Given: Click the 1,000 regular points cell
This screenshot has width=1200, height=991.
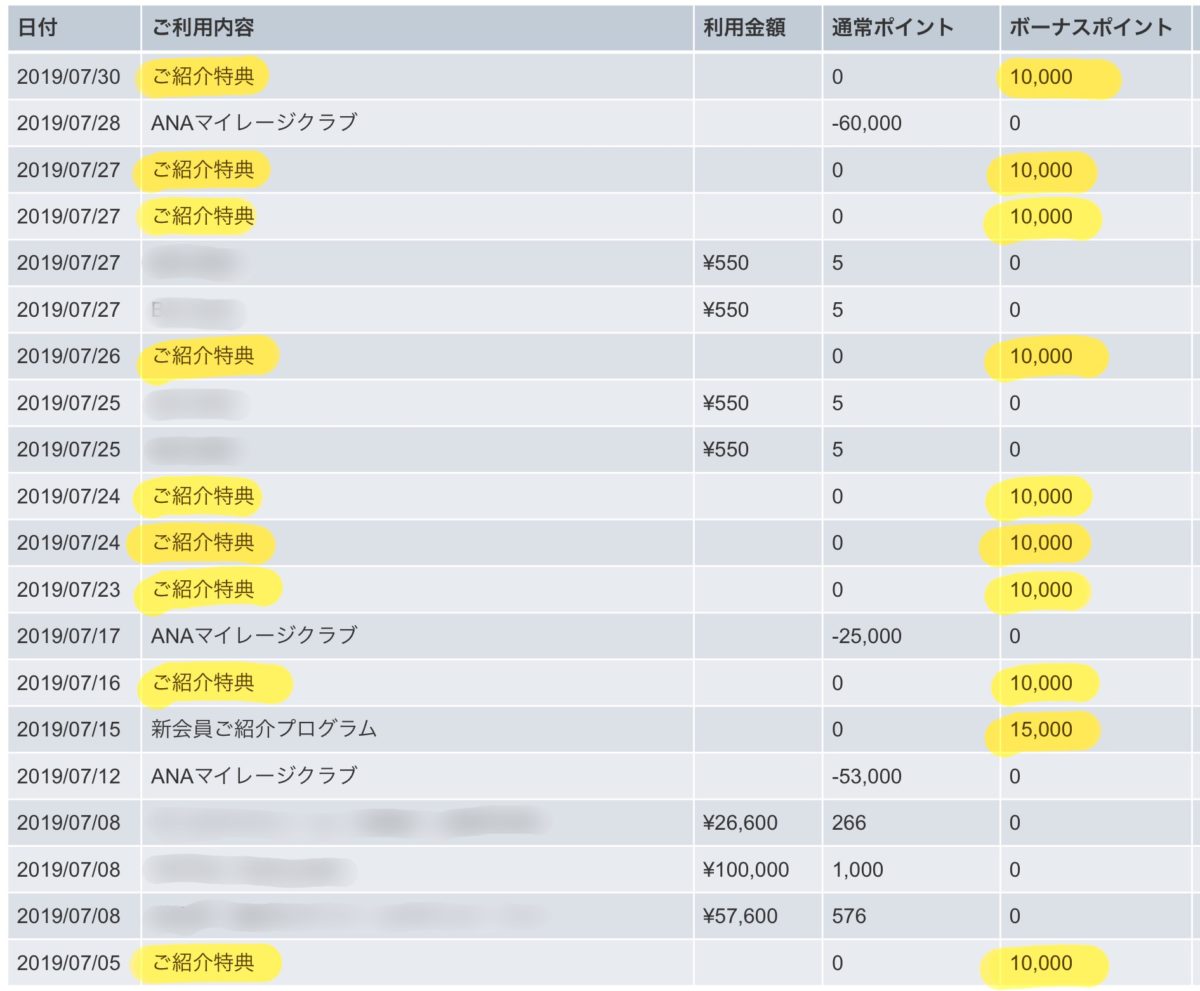Looking at the screenshot, I should [857, 869].
